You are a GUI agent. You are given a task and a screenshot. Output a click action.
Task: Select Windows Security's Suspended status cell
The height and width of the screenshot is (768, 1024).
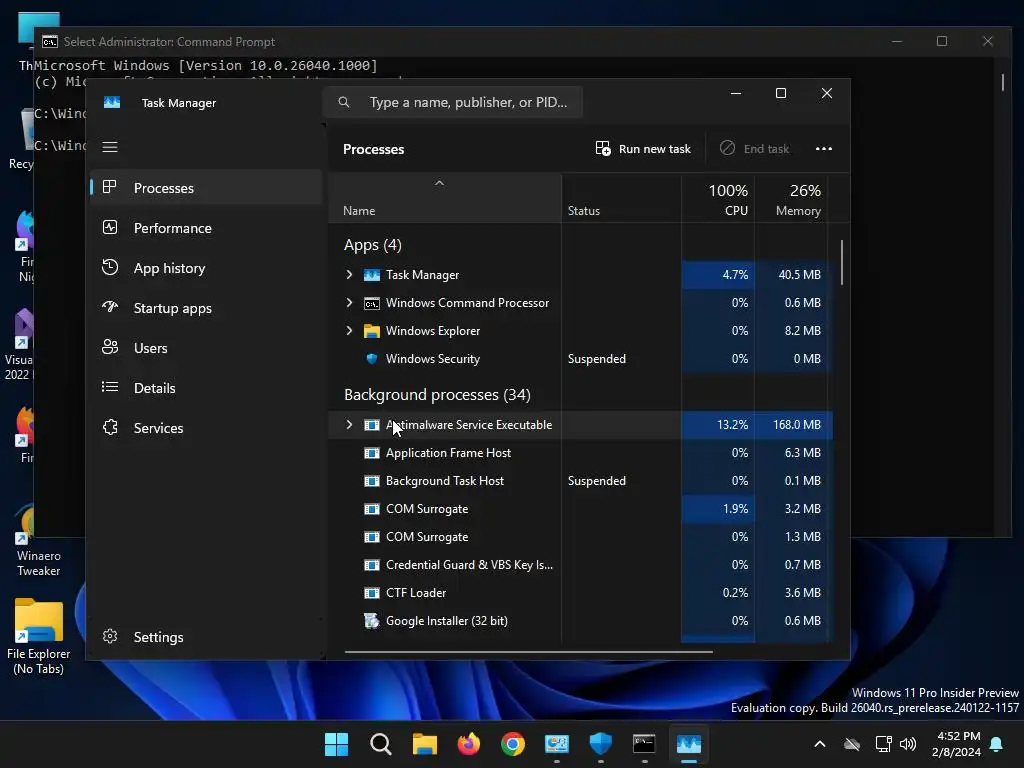coord(621,359)
